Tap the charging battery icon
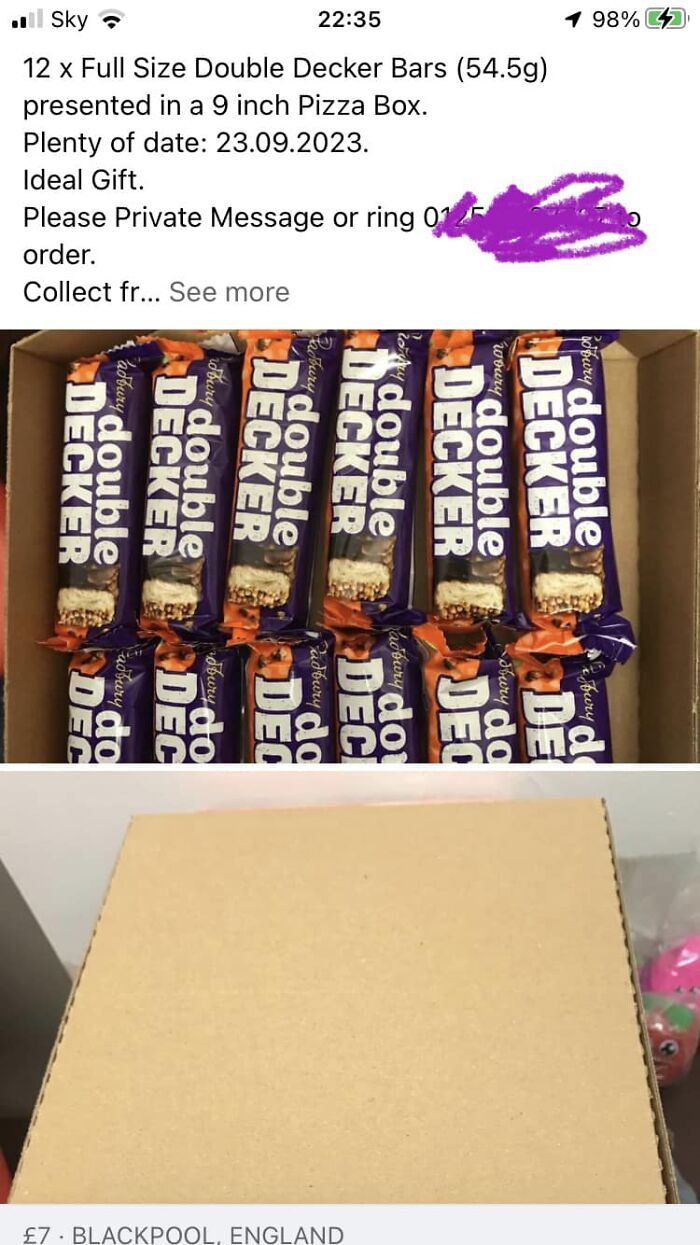700x1245 pixels. (x=666, y=19)
